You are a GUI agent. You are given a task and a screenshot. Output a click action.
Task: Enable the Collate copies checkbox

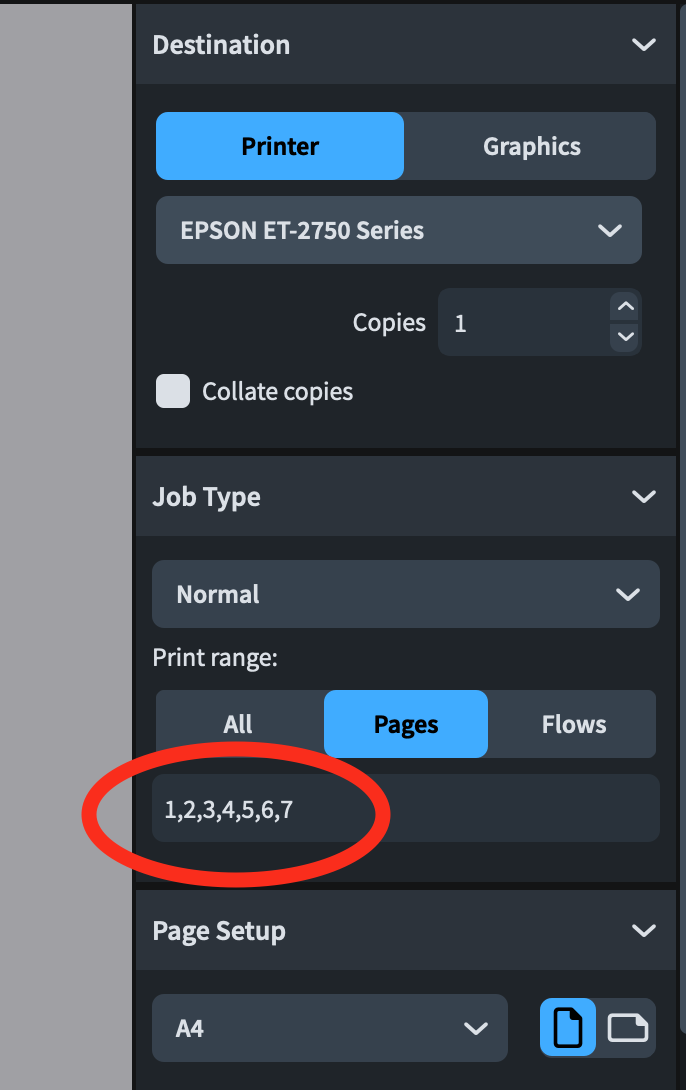(x=173, y=391)
